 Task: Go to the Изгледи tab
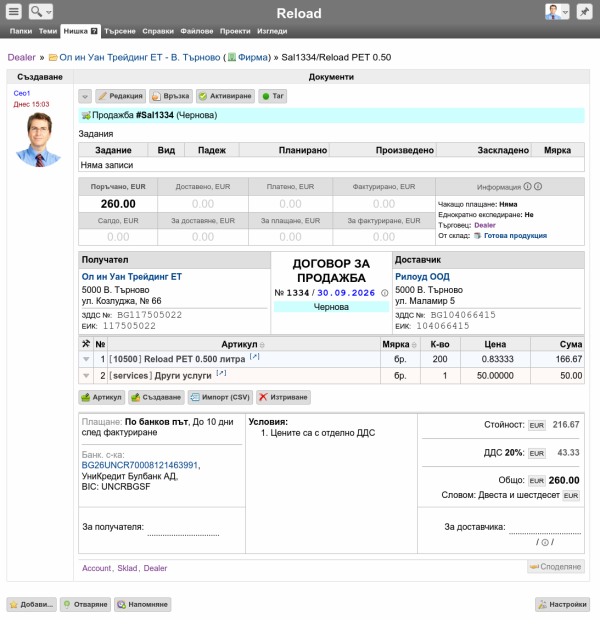(x=272, y=31)
